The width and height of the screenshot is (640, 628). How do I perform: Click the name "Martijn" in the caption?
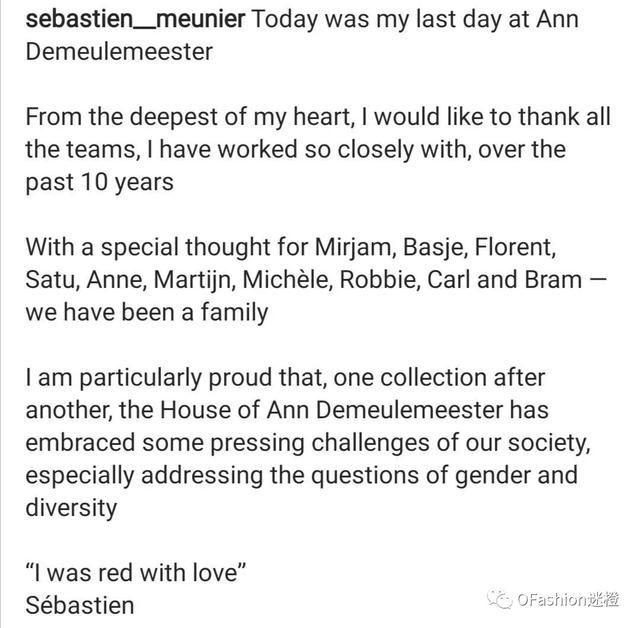192,281
